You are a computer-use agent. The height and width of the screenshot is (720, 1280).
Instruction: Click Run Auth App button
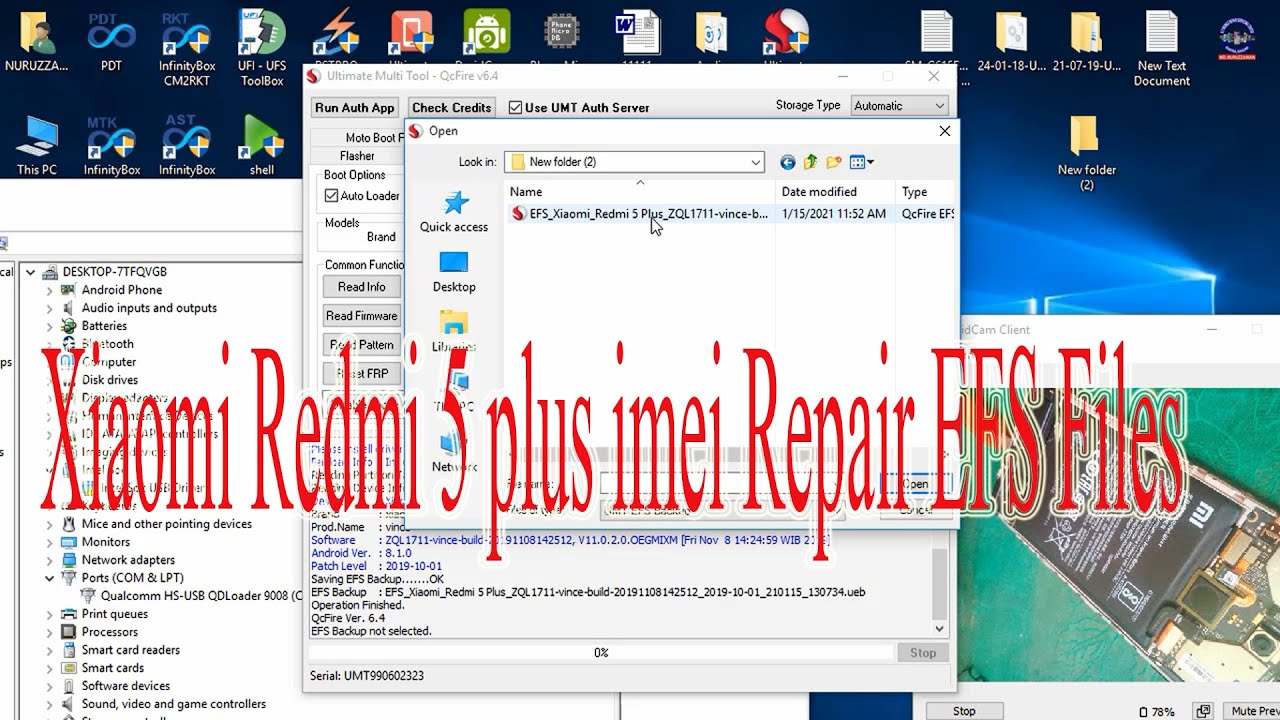coord(355,108)
